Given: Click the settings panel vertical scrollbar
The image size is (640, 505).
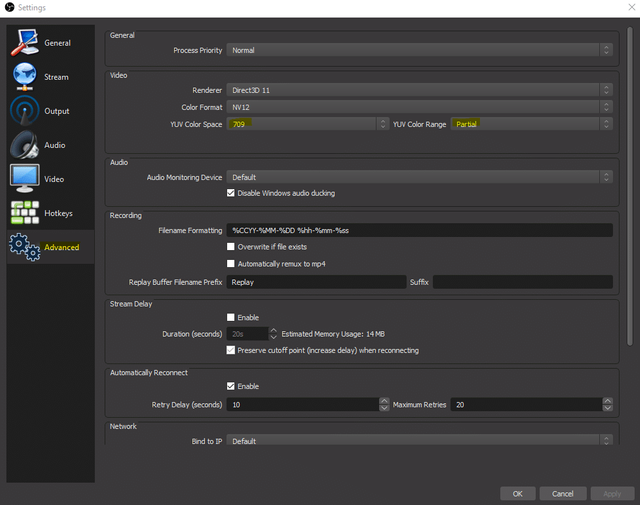Looking at the screenshot, I should point(630,187).
